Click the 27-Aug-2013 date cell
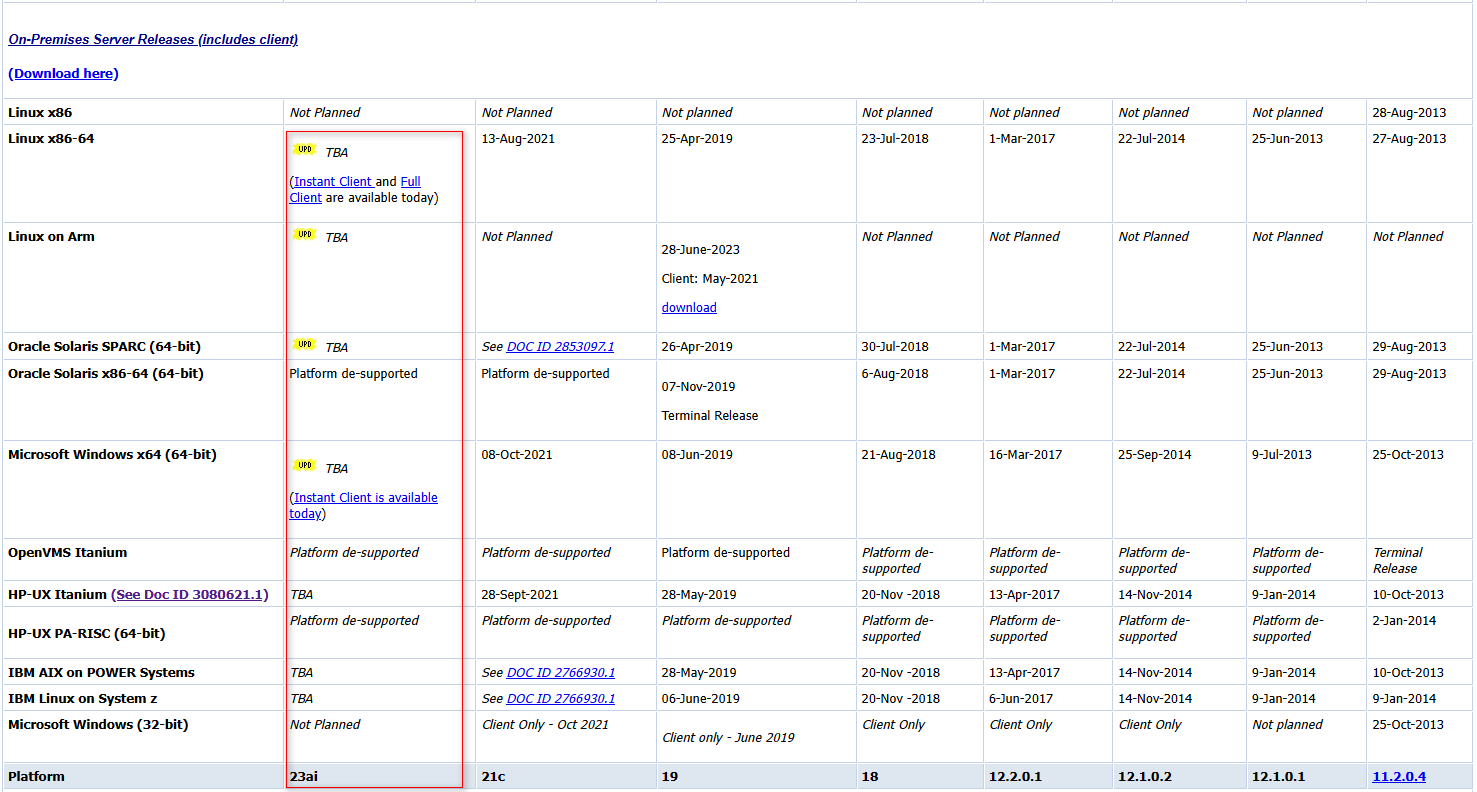 point(1409,139)
